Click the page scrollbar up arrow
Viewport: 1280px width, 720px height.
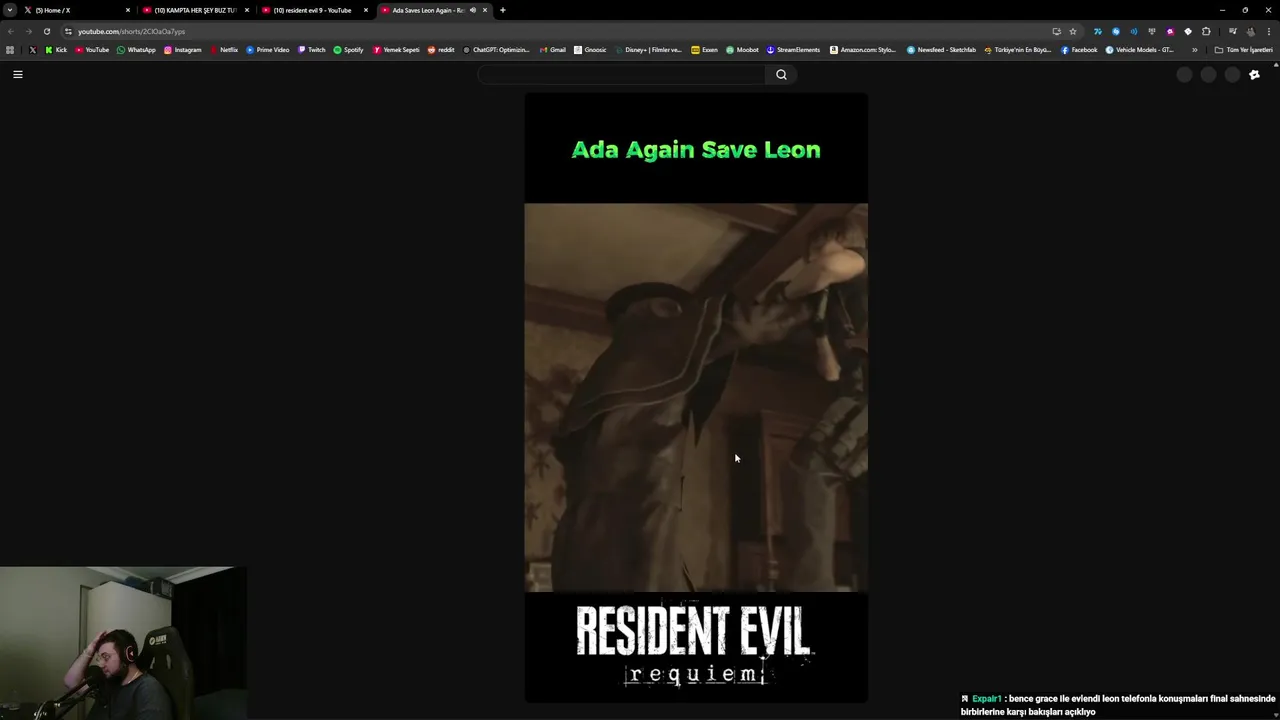1276,64
